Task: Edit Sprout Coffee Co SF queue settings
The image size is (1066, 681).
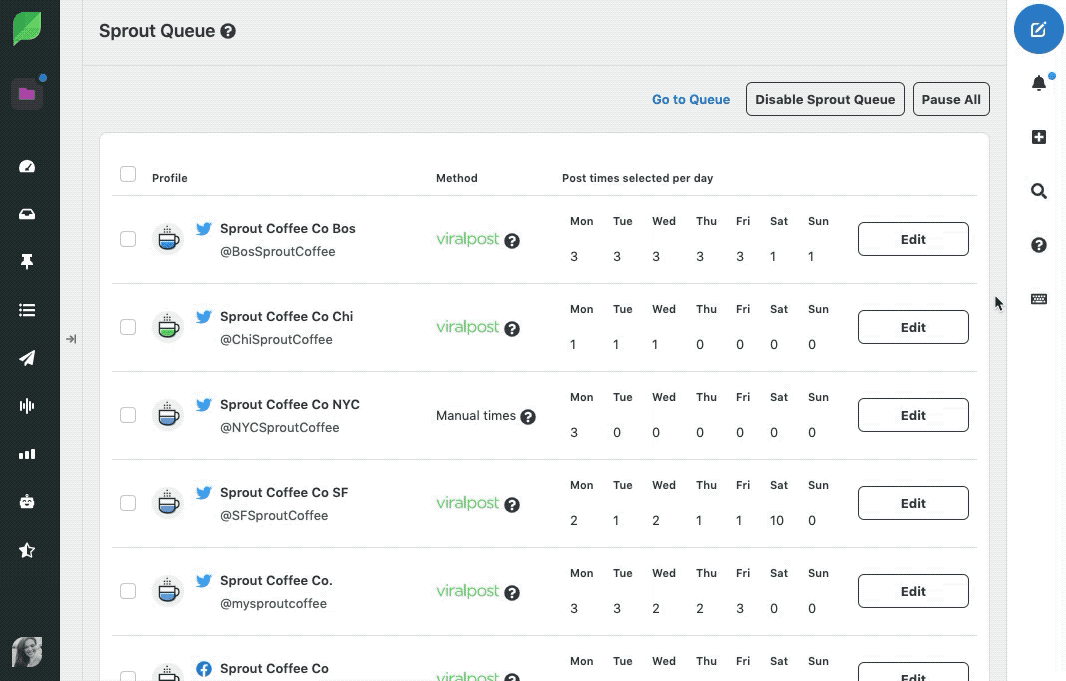Action: 912,503
